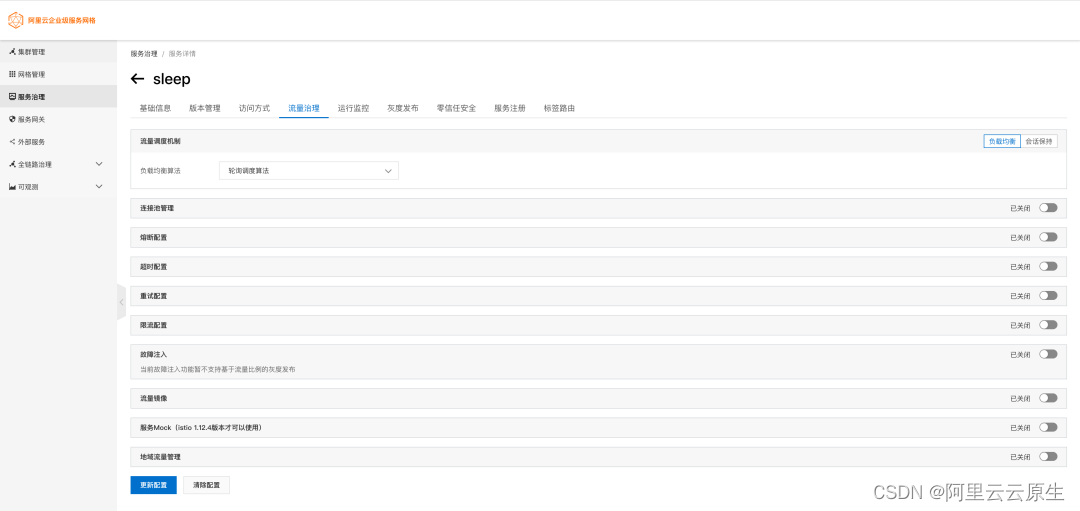Image resolution: width=1080 pixels, height=511 pixels.
Task: Click the 服务网关 globe icon
Action: click(12, 119)
